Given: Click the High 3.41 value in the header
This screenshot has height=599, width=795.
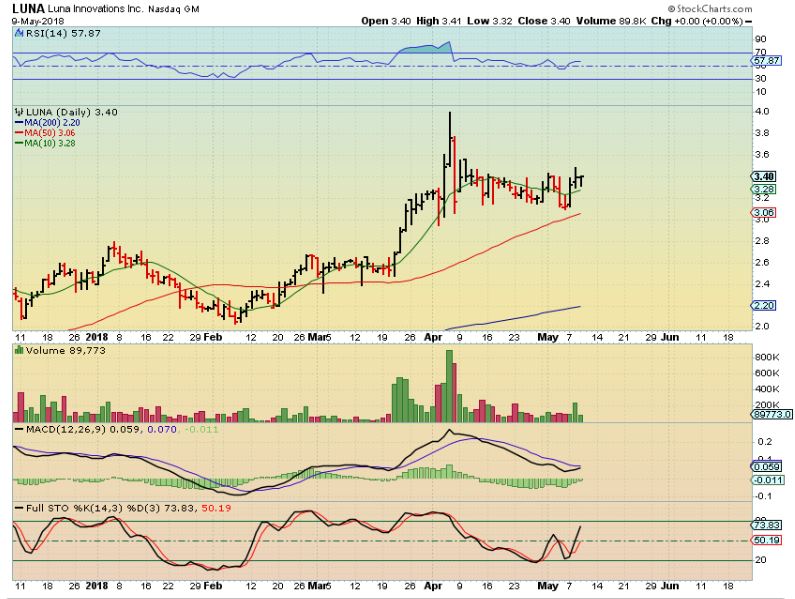Looking at the screenshot, I should tap(439, 21).
